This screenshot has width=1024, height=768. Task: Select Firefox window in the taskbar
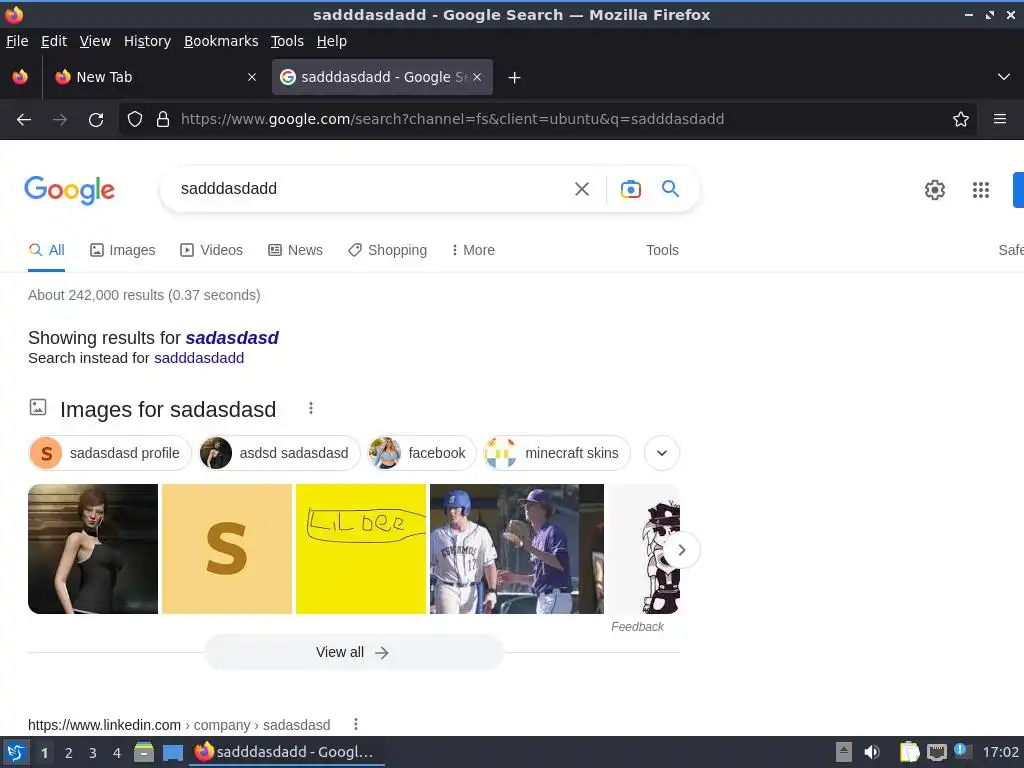point(286,752)
